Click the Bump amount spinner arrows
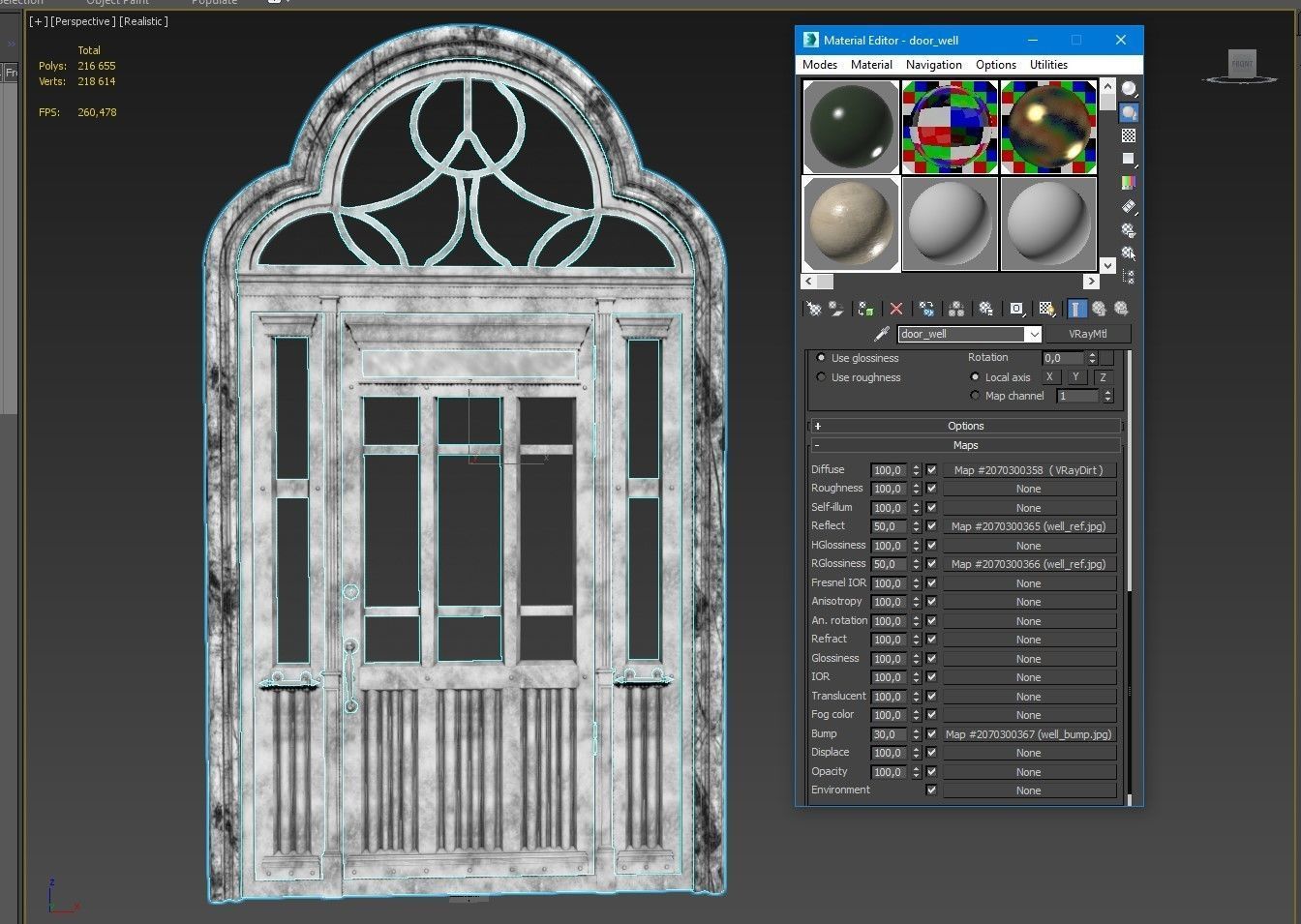The height and width of the screenshot is (924, 1301). pos(916,734)
